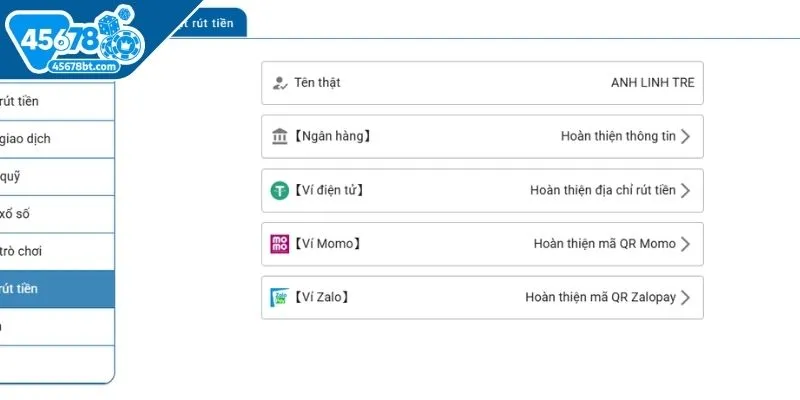Screen dimensions: 800x400
Task: Open the xổ số sidebar item
Action: click(x=57, y=214)
